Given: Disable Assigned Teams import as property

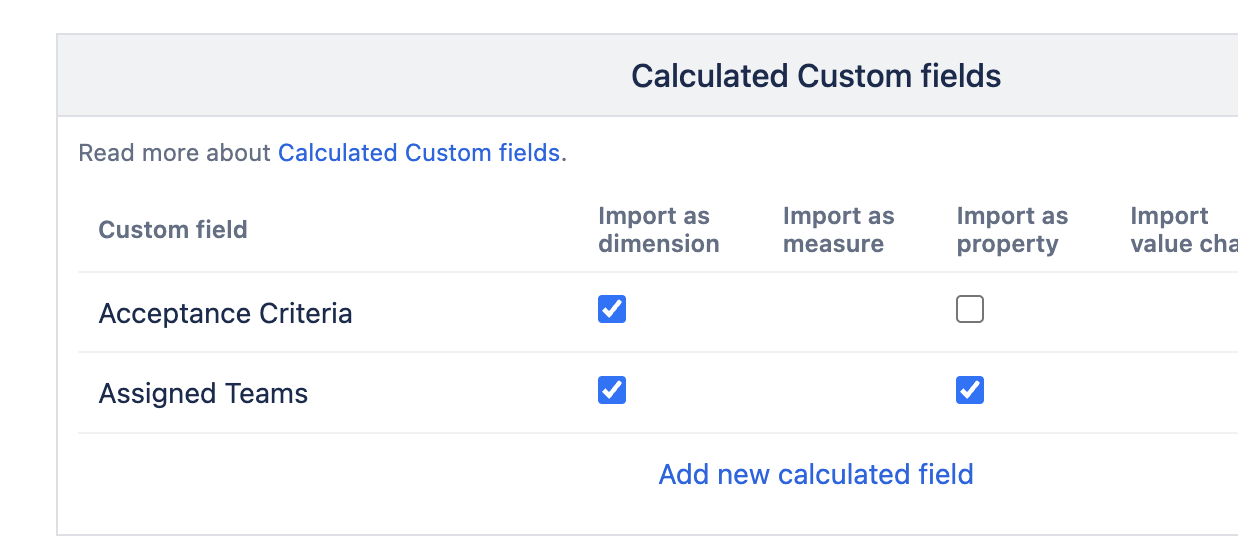Looking at the screenshot, I should (970, 390).
